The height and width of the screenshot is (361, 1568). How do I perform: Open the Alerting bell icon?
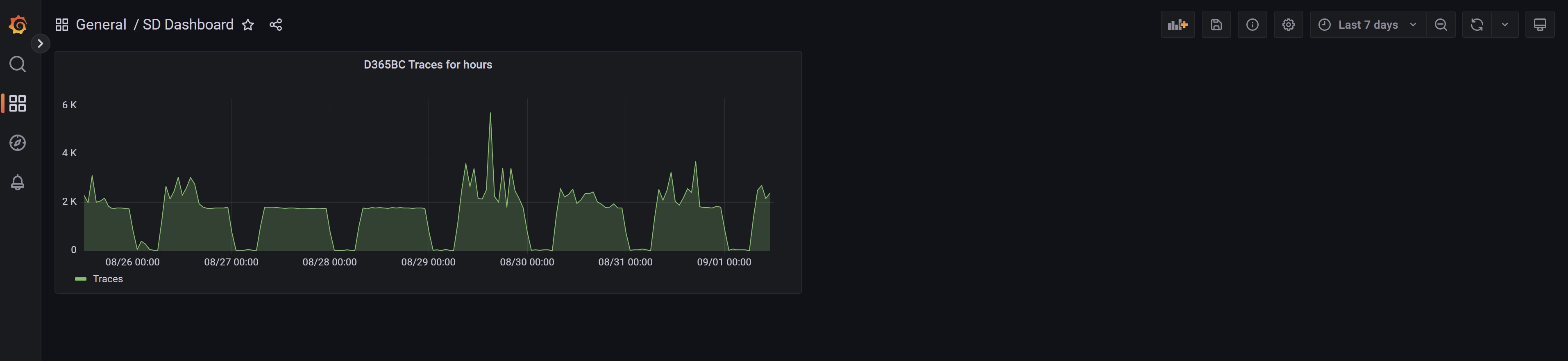coord(18,182)
